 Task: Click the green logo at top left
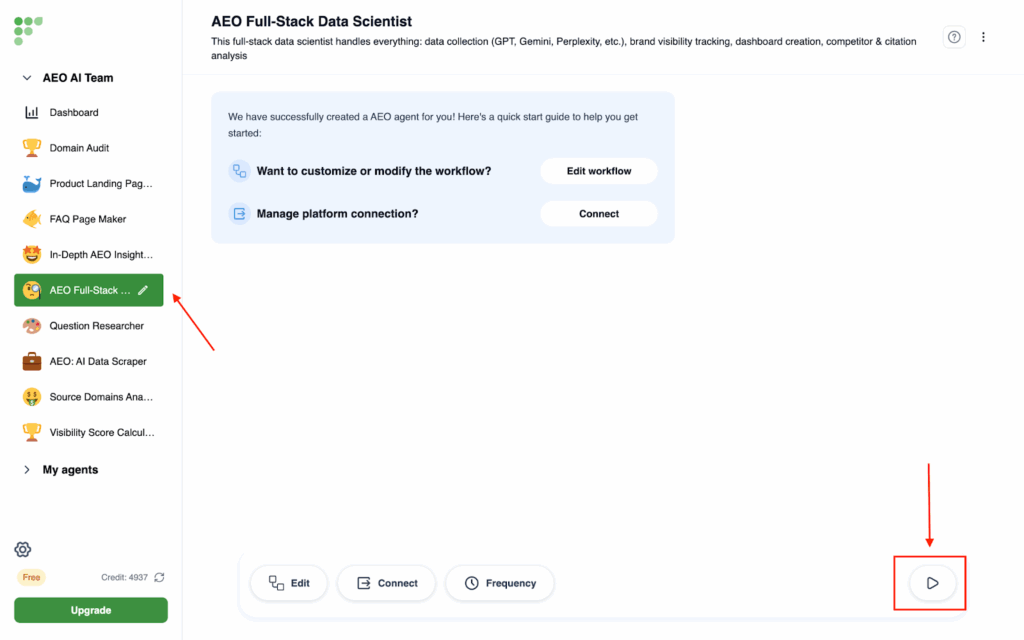click(x=28, y=29)
